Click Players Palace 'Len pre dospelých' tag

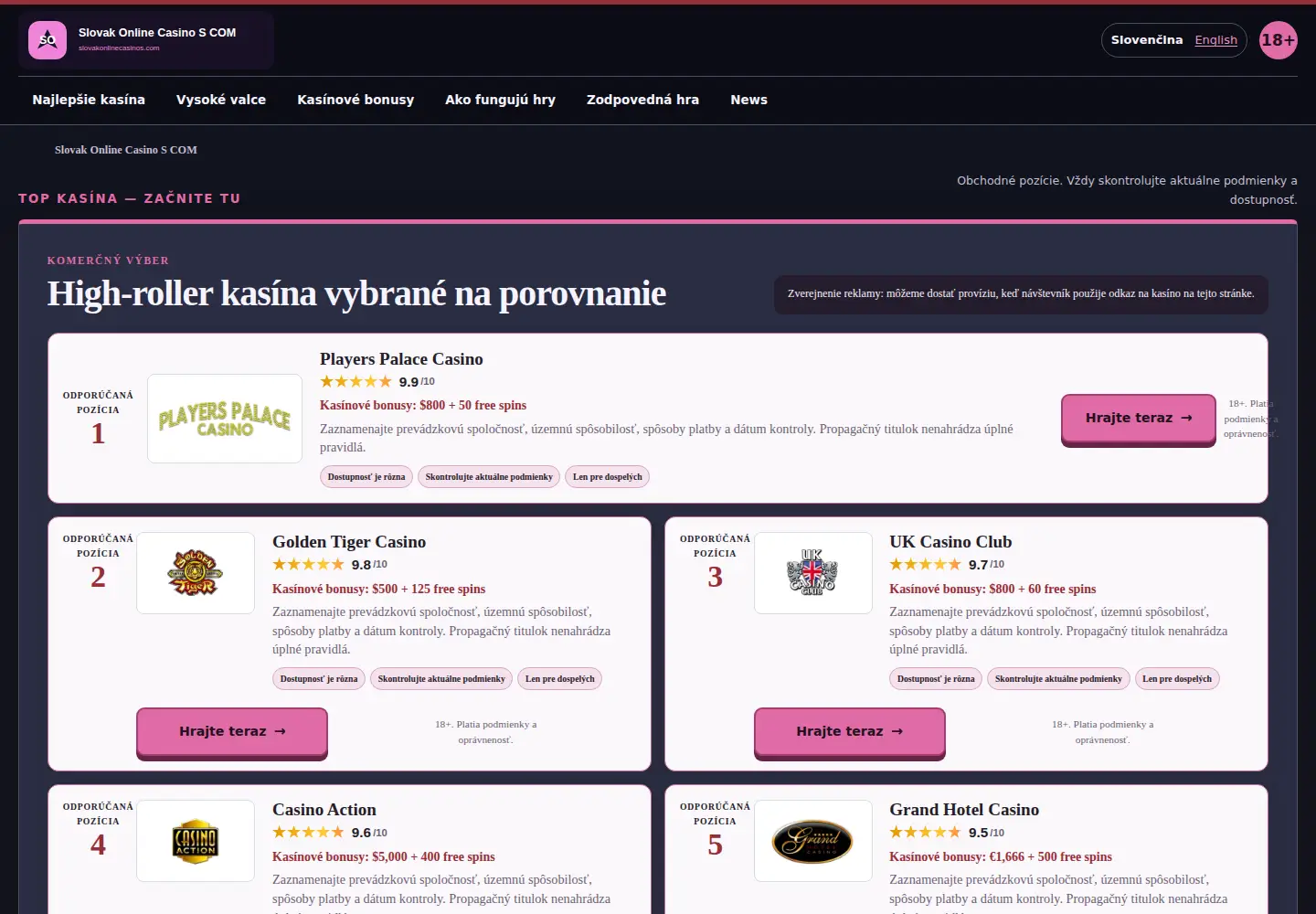click(608, 477)
